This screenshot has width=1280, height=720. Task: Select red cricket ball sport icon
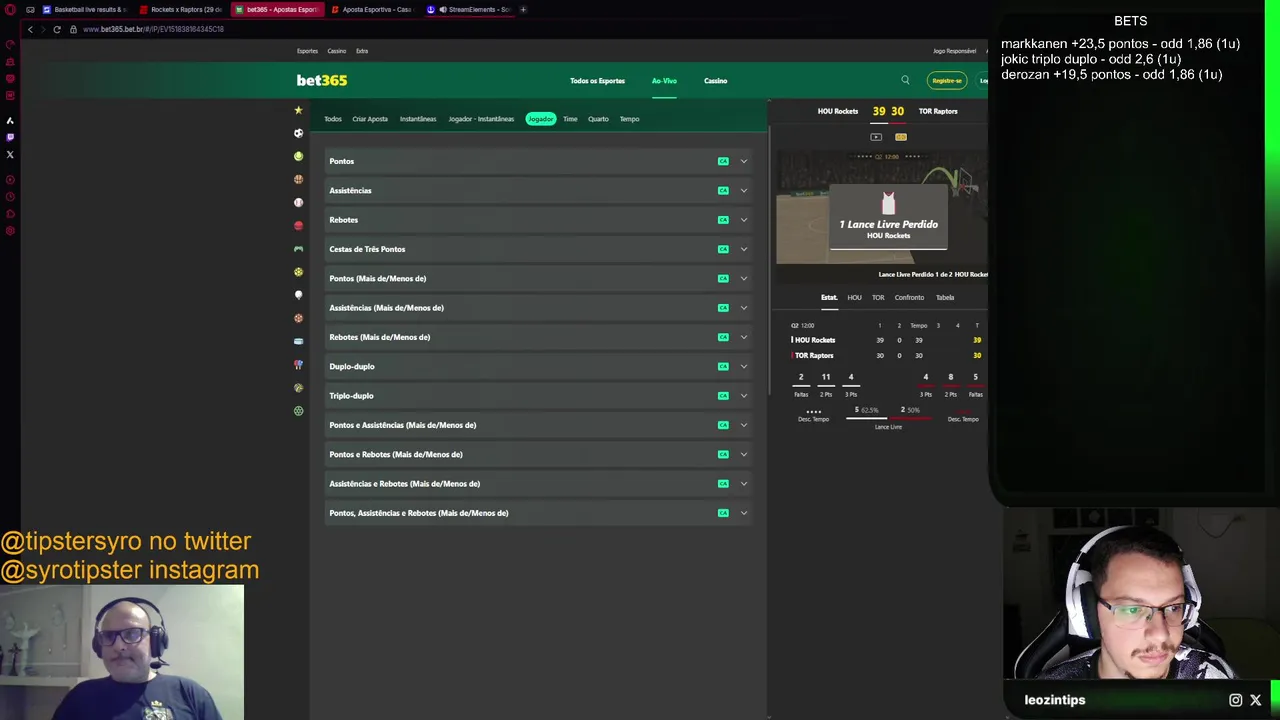point(298,225)
